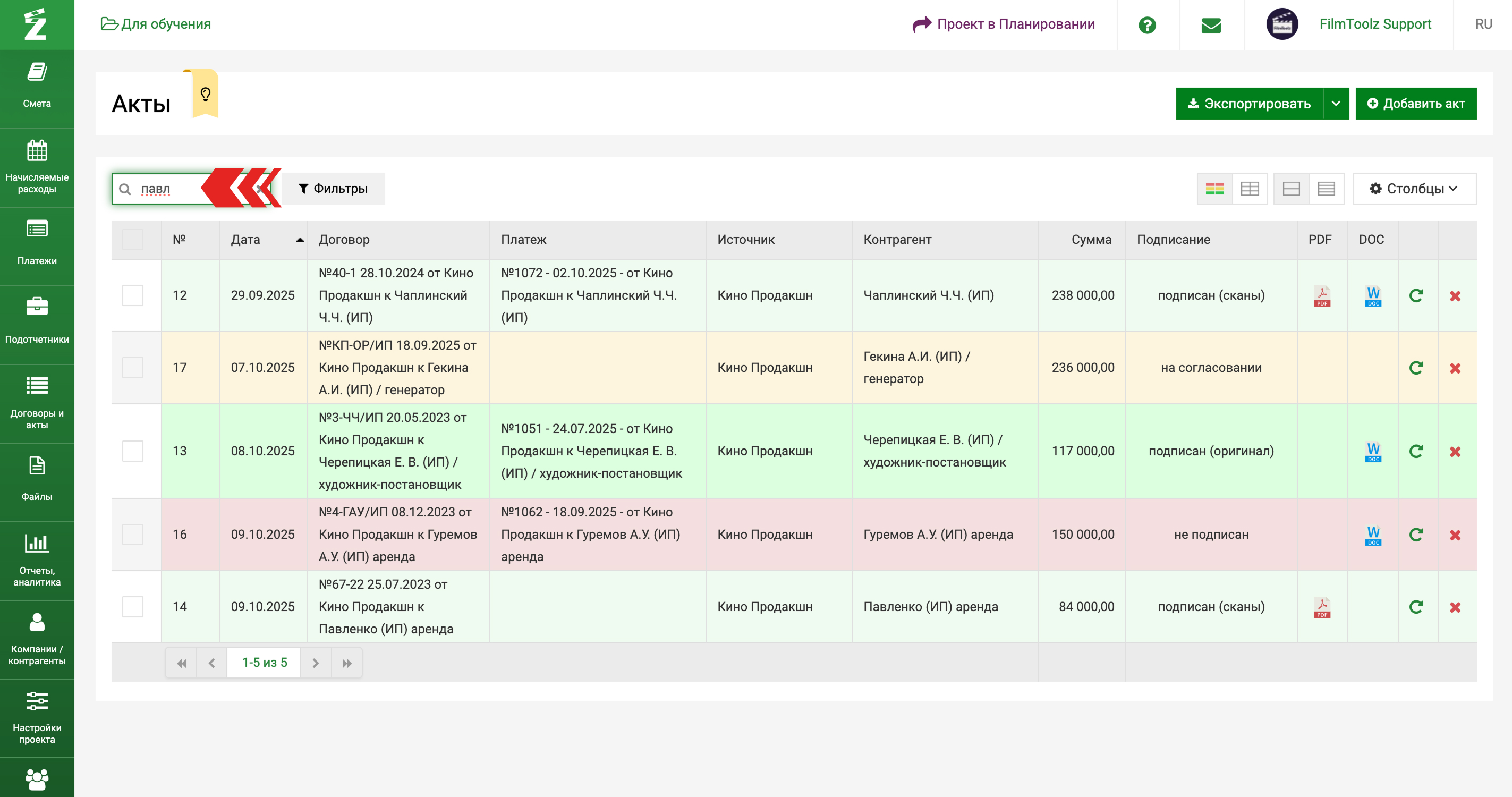
Task: Click the Добавить акт button
Action: pyautogui.click(x=1415, y=104)
